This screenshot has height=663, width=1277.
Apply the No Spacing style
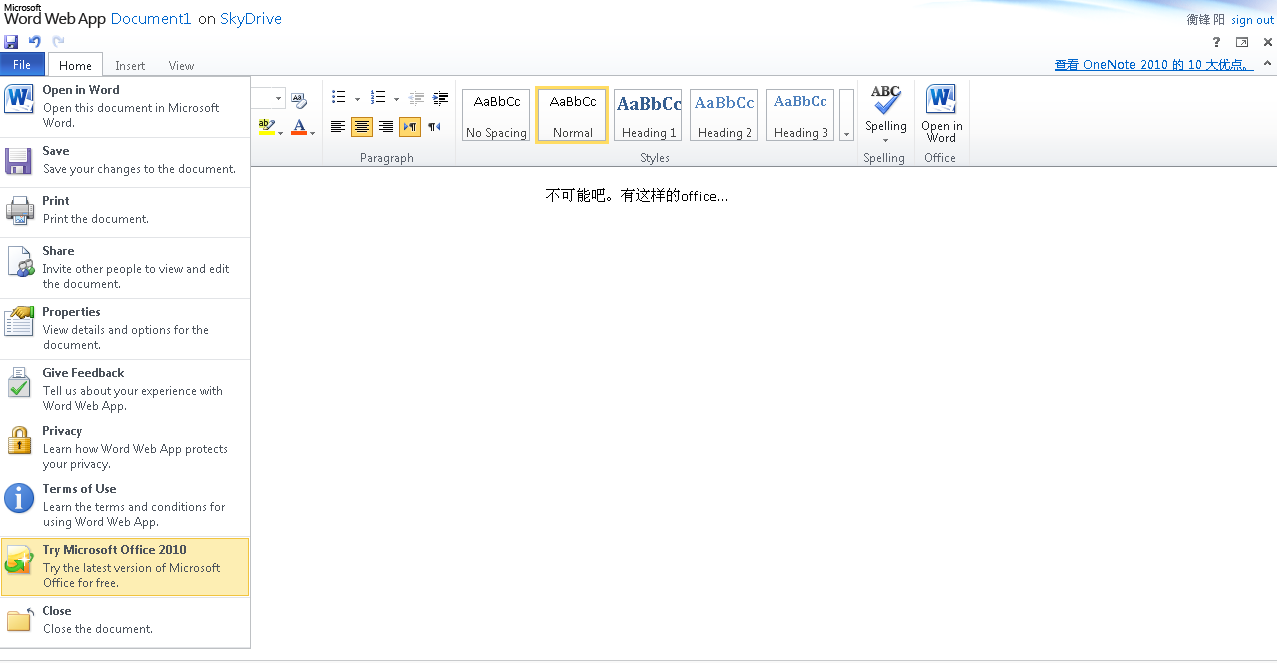coord(496,115)
